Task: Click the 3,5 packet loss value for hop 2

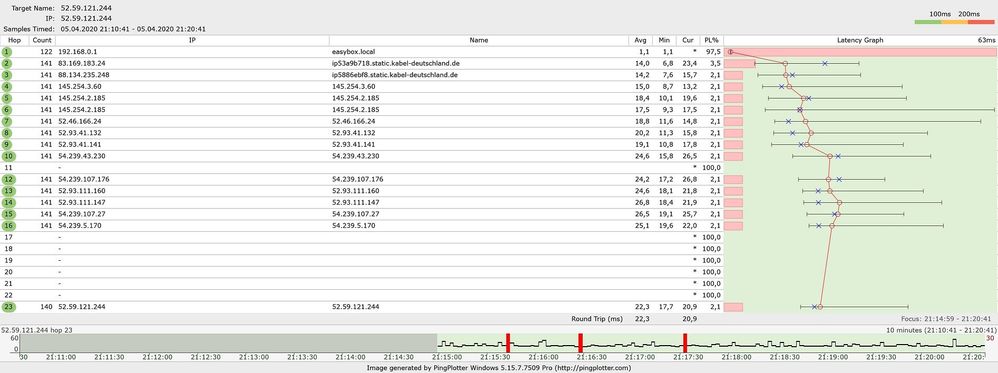Action: pos(715,64)
